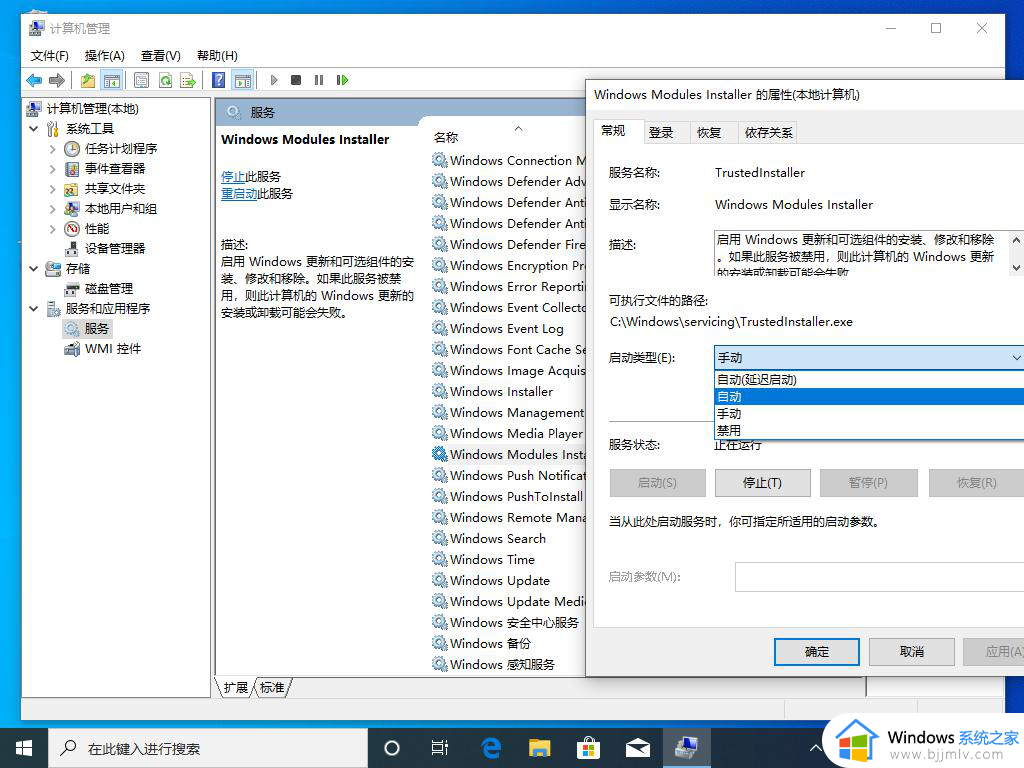This screenshot has width=1024, height=768.
Task: Select Windows Installer service row
Action: coord(501,392)
